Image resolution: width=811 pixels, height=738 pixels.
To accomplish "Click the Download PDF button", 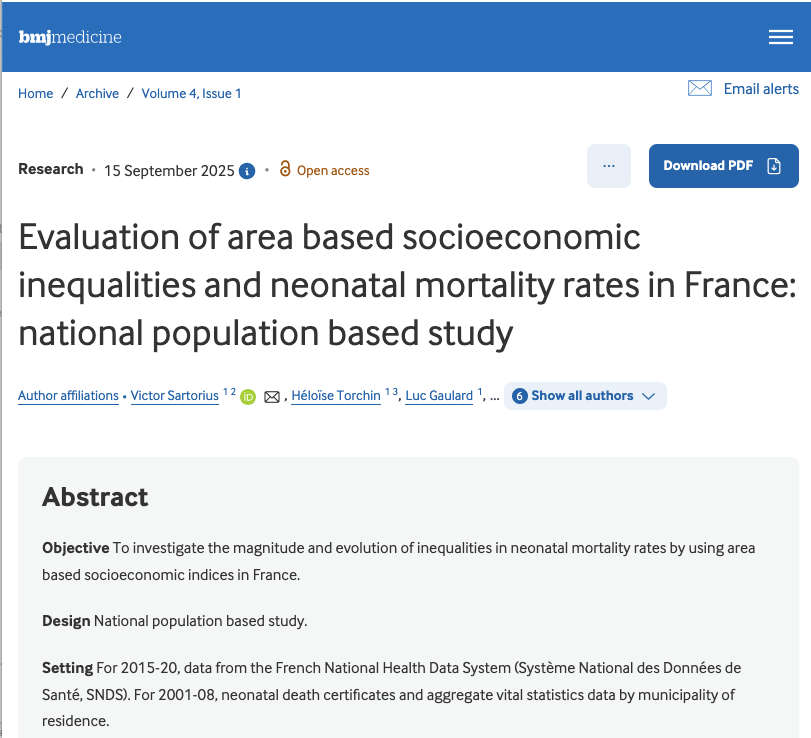I will coord(723,166).
